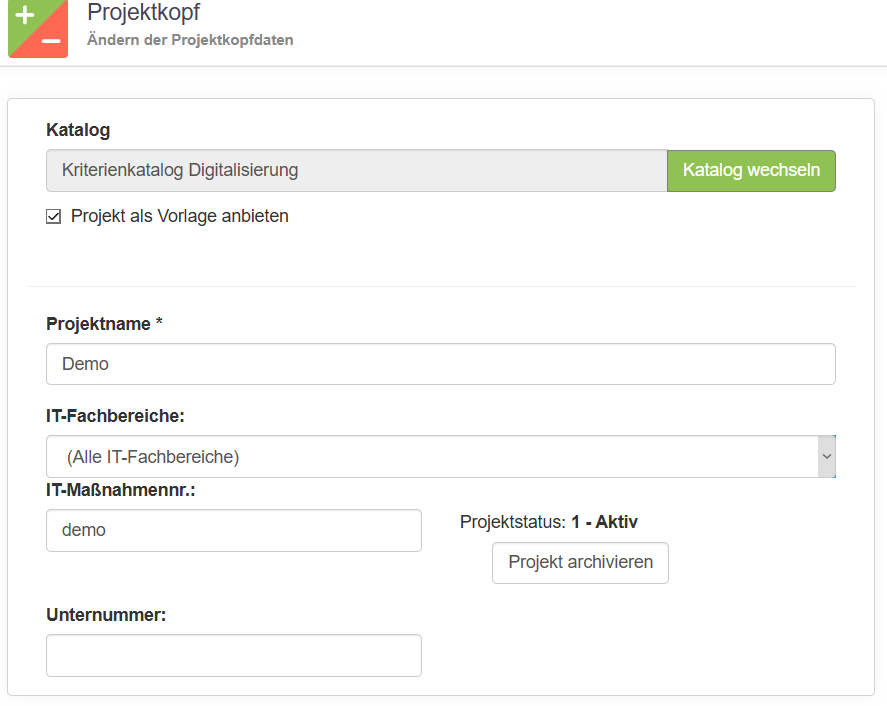Click the 'Projekt als Vorlage anbieten' label text
Screen dimensions: 887x706
(x=179, y=216)
